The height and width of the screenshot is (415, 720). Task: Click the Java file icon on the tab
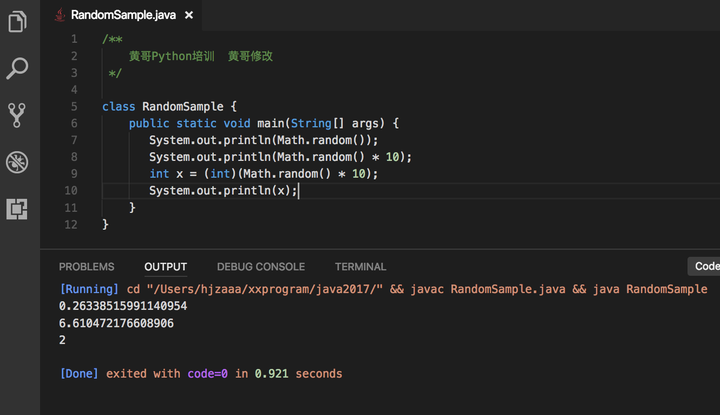coord(59,16)
